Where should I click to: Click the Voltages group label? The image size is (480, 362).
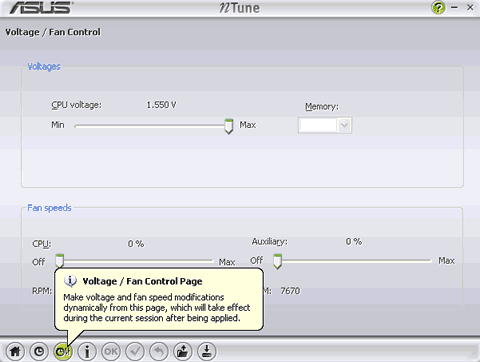click(x=44, y=67)
